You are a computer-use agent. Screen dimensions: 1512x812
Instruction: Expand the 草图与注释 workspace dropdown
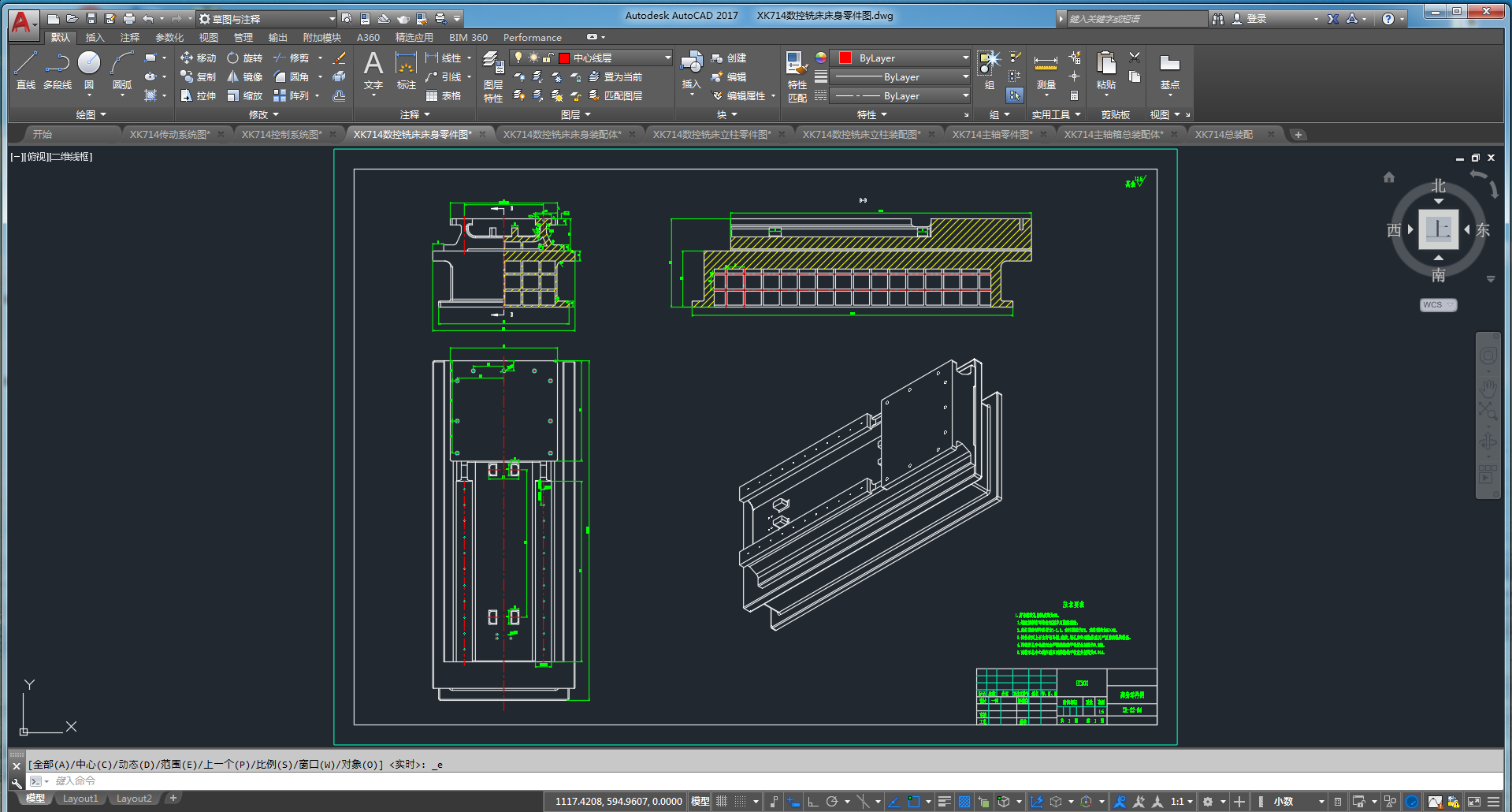(x=331, y=19)
